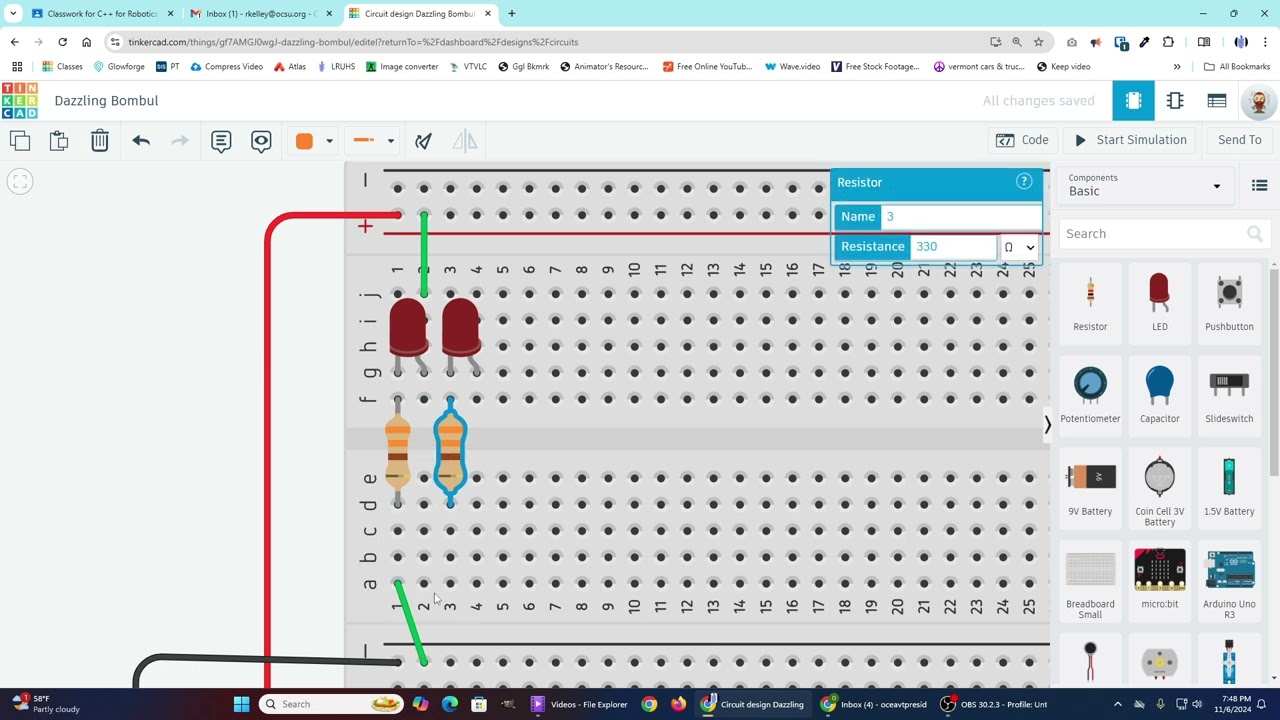Show more bookmarks with double chevron
The height and width of the screenshot is (720, 1280).
[x=1177, y=67]
